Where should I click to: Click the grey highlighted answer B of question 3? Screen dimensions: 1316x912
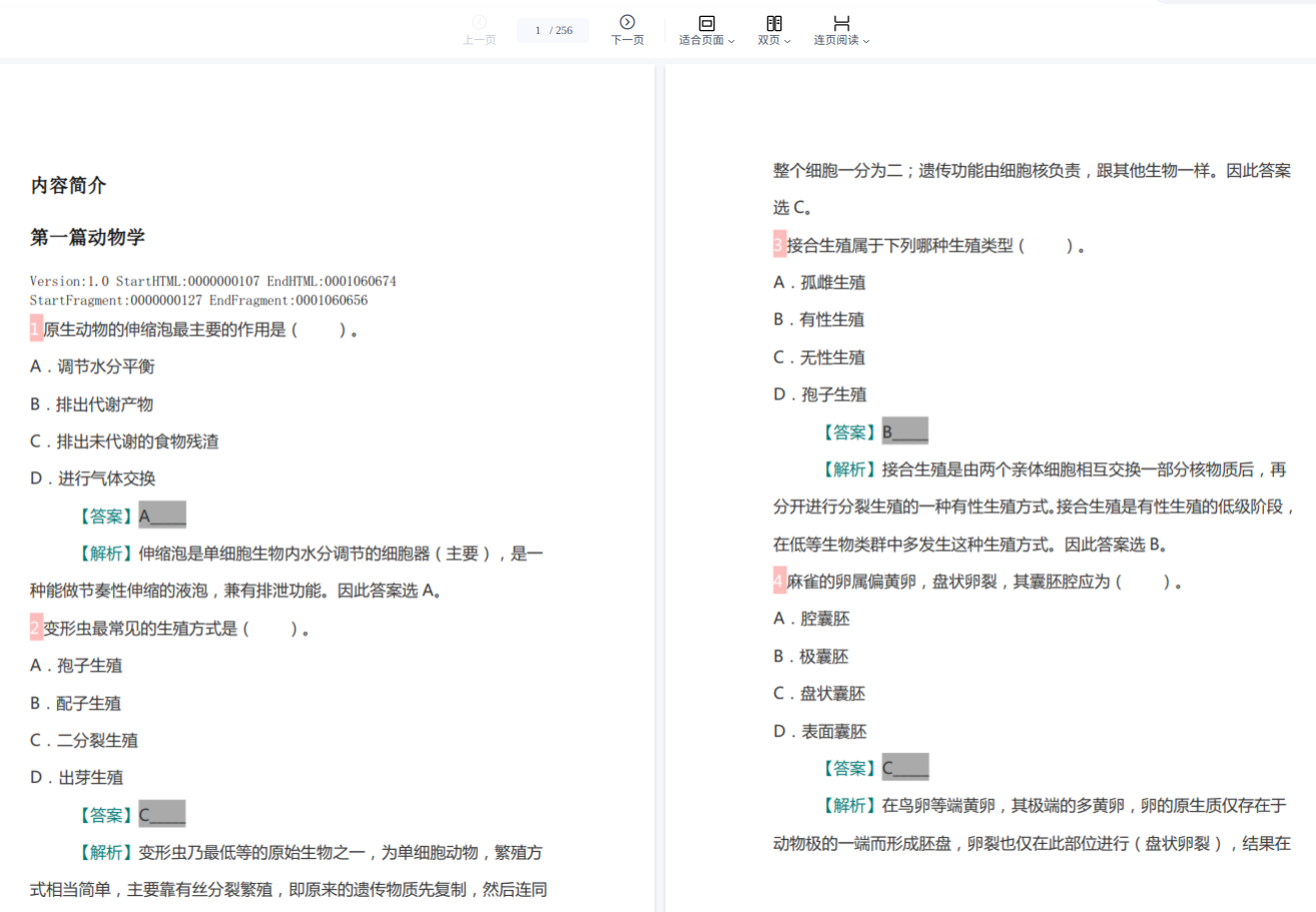[905, 432]
